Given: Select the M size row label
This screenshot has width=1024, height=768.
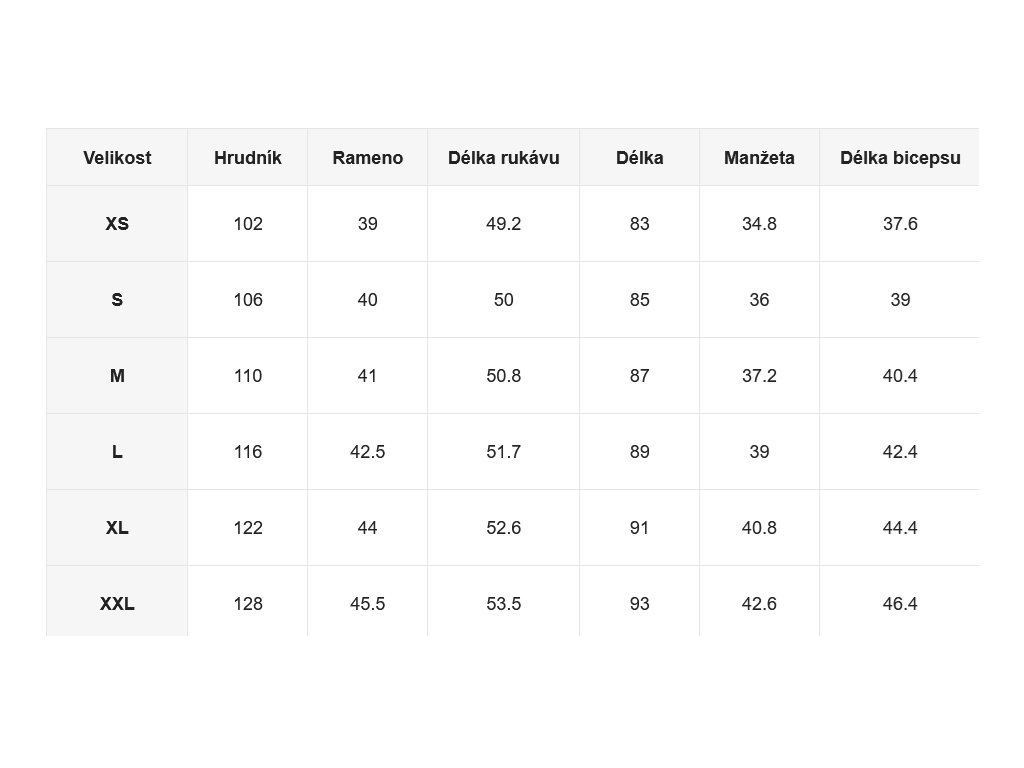Looking at the screenshot, I should click(117, 376).
